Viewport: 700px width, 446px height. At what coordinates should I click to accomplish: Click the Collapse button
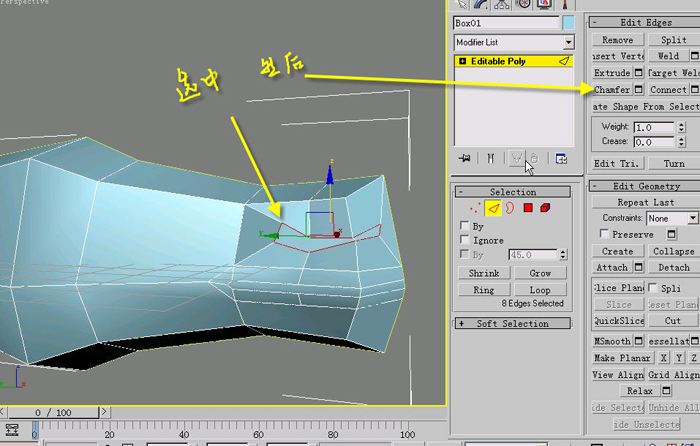click(x=673, y=251)
